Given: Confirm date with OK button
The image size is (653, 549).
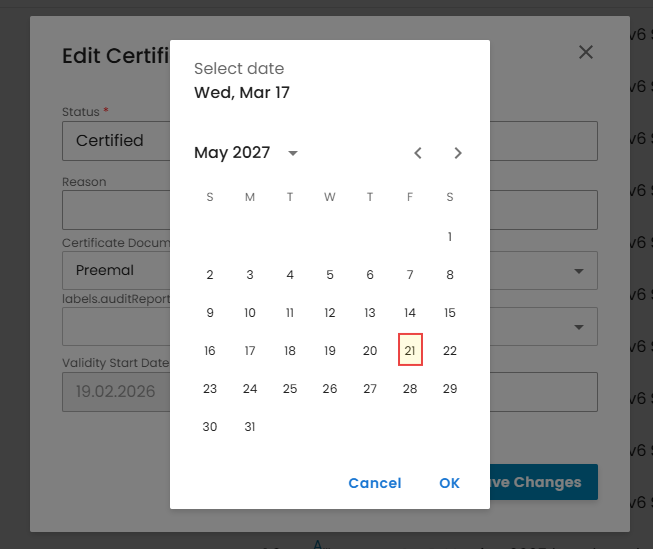Looking at the screenshot, I should pos(449,483).
